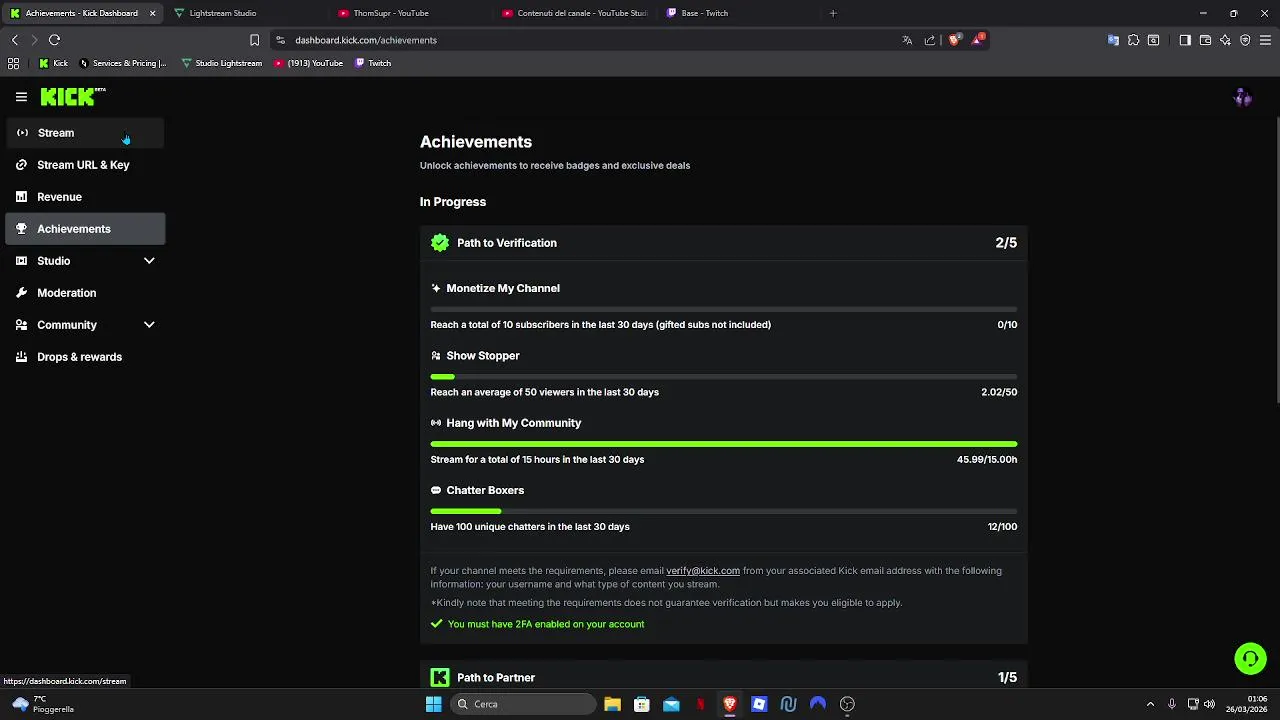Open the browser main menu
The width and height of the screenshot is (1280, 720).
click(x=1266, y=40)
